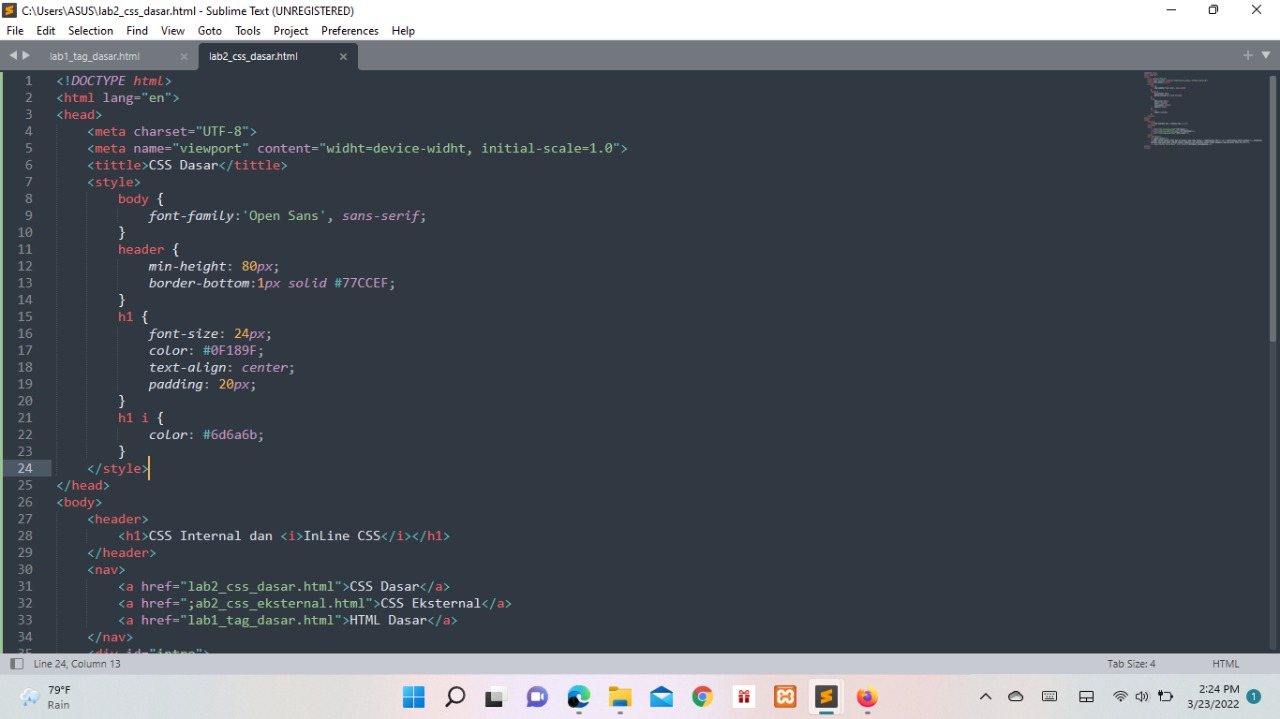Change the HTML syntax selector in the status bar
Viewport: 1280px width, 719px height.
(x=1225, y=663)
